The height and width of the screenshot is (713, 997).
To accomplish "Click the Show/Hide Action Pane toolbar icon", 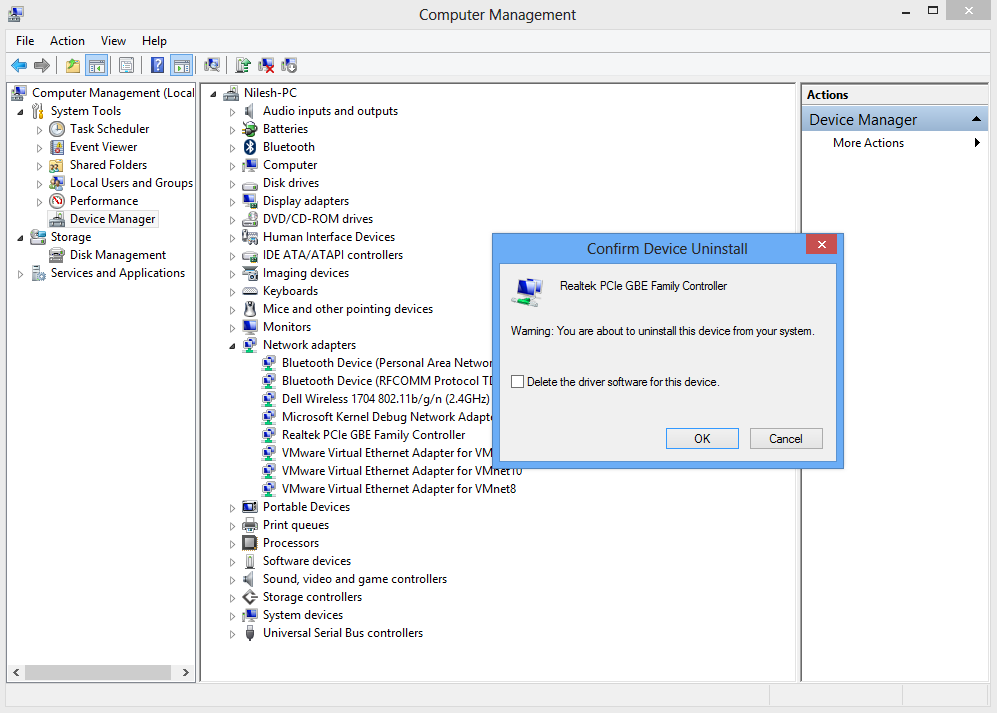I will pos(182,65).
